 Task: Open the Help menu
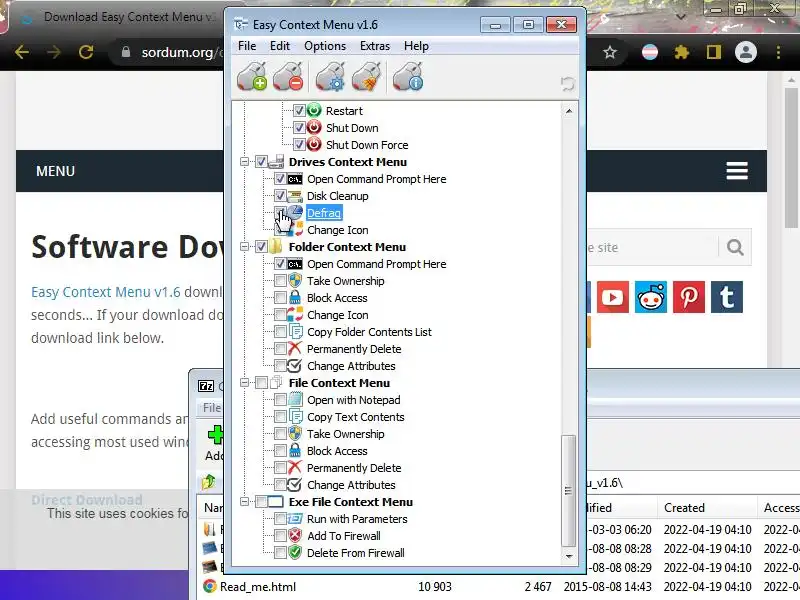tap(416, 46)
